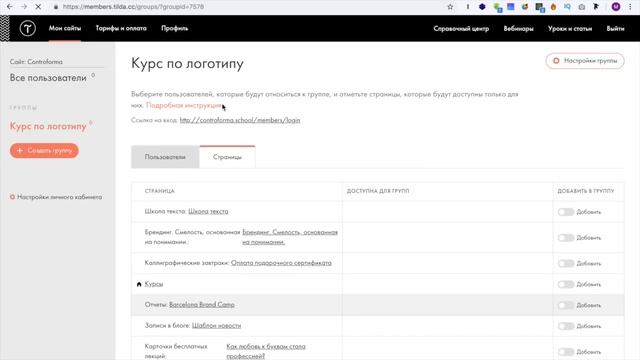Bookmark page with the star icon
This screenshot has height=360, width=640.
coord(450,7)
